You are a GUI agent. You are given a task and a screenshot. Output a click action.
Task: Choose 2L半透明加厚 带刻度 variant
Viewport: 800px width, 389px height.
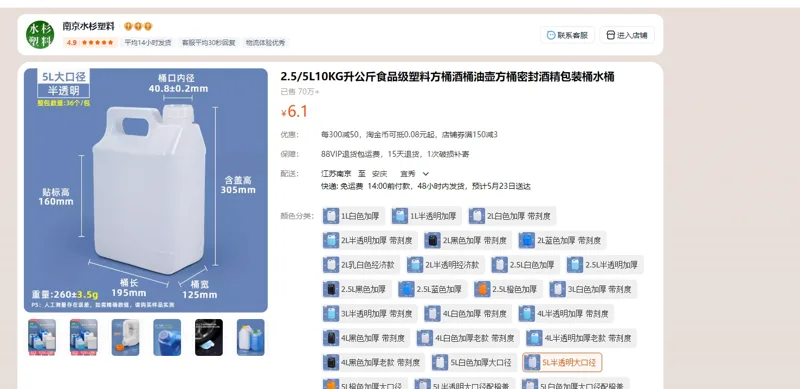pyautogui.click(x=370, y=240)
